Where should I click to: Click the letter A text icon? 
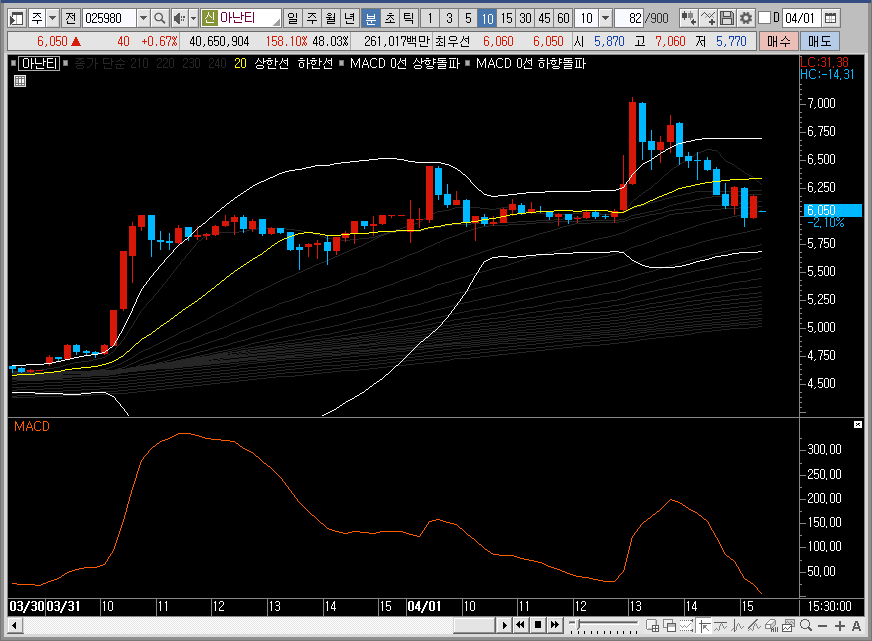856,626
